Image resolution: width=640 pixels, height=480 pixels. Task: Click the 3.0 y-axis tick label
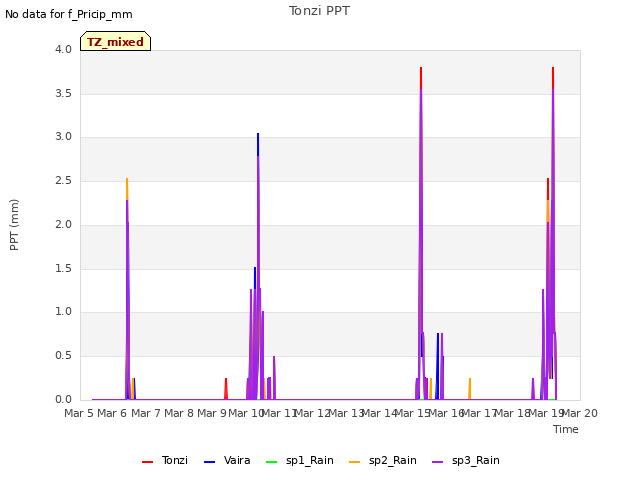coord(64,137)
